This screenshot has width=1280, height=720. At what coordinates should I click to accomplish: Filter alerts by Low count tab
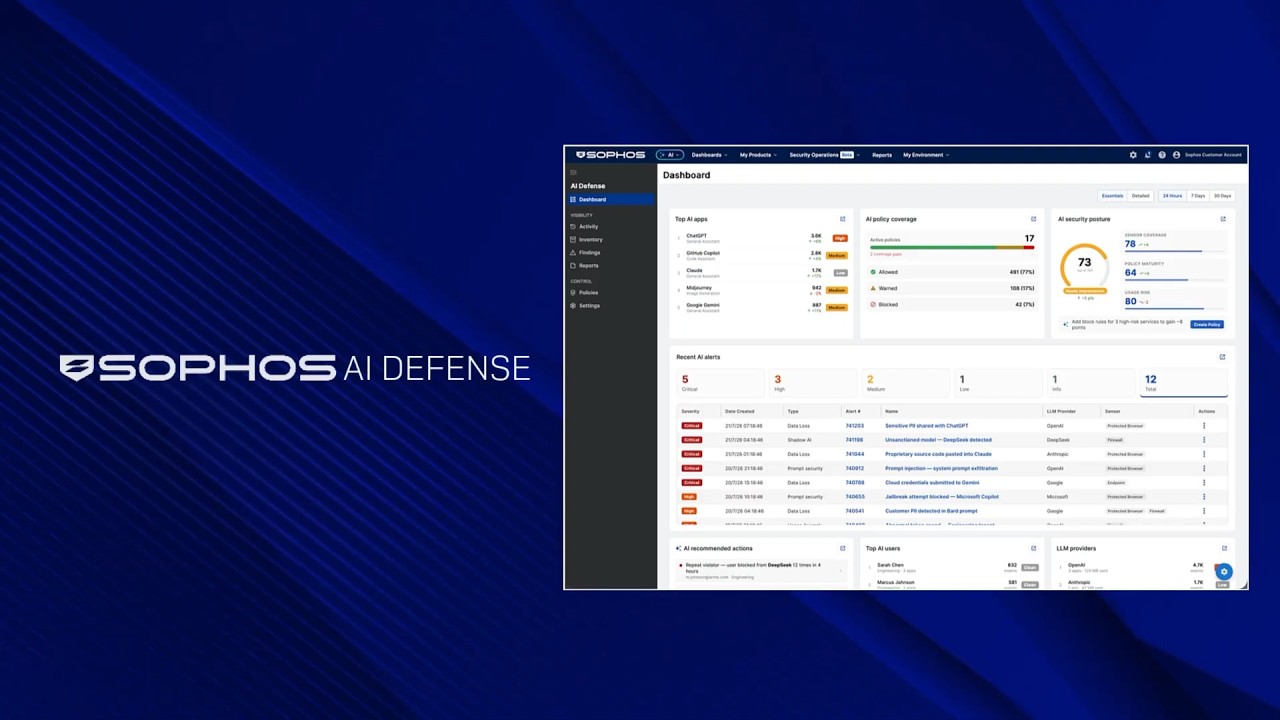click(998, 383)
